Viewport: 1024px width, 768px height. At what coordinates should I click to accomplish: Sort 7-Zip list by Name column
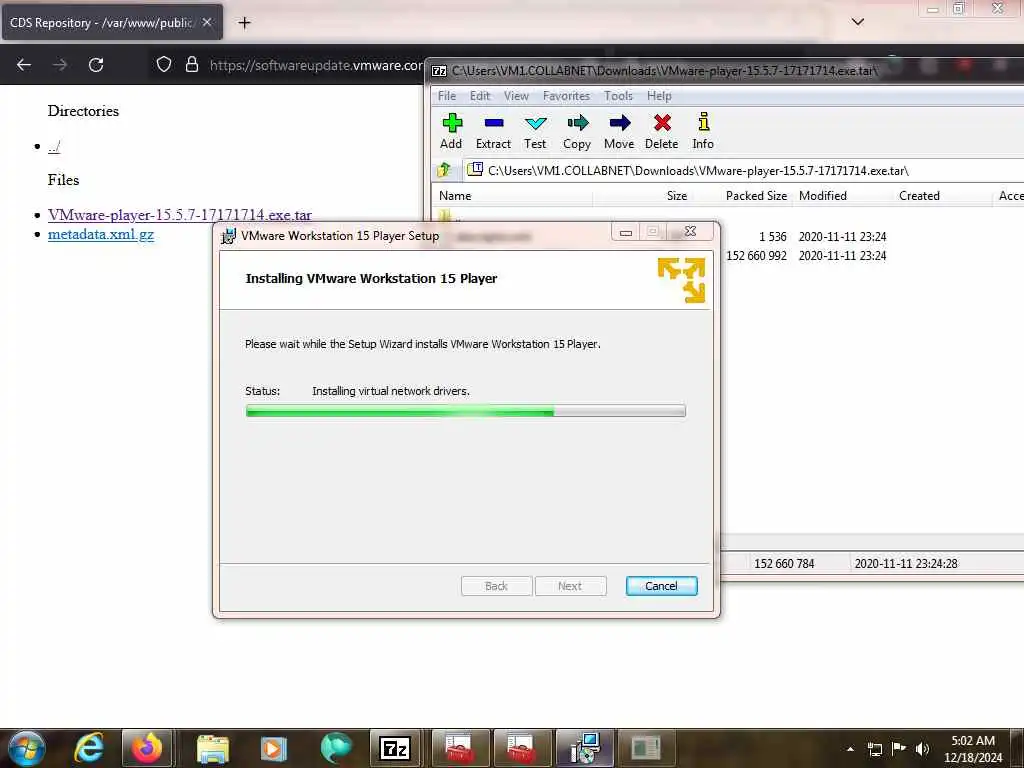[x=513, y=196]
